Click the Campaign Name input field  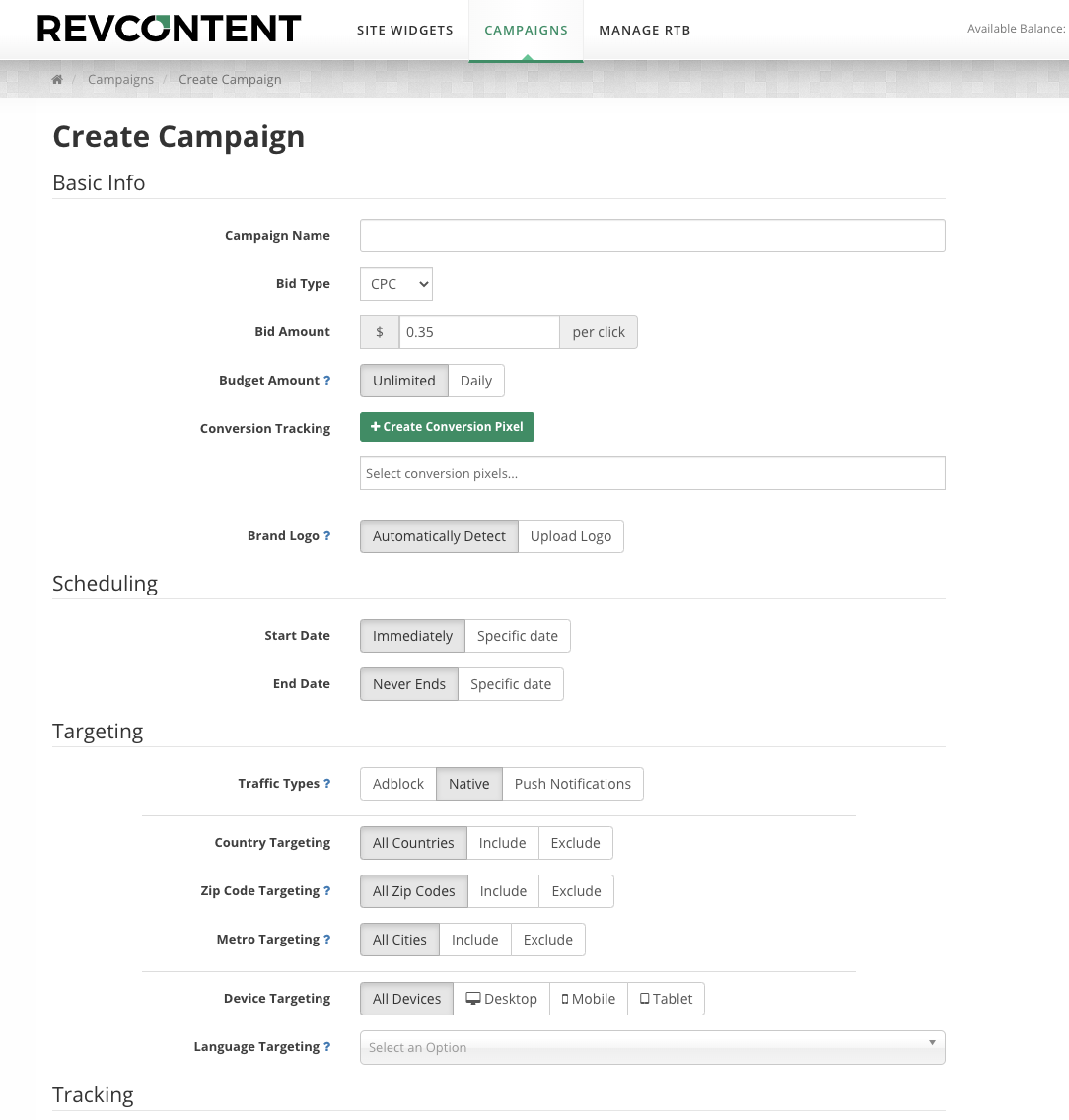point(652,236)
